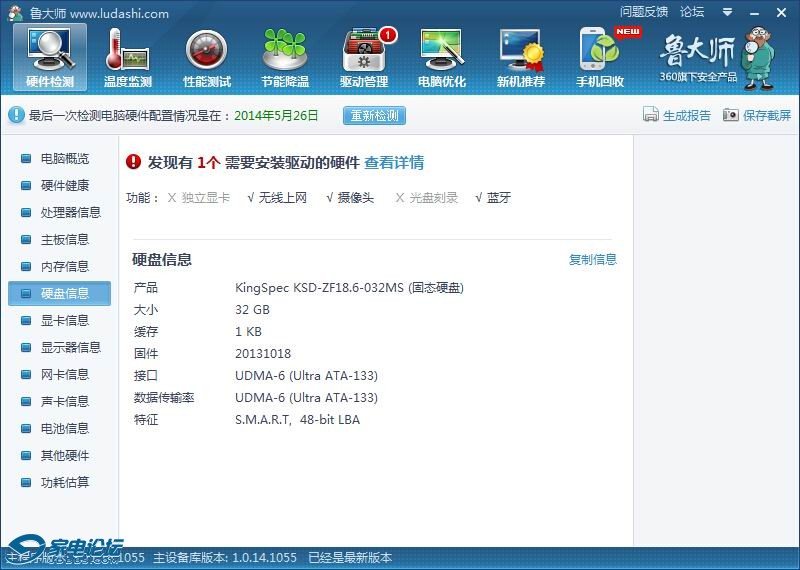The image size is (800, 570).
Task: Click firmware value 20131018
Action: [263, 354]
